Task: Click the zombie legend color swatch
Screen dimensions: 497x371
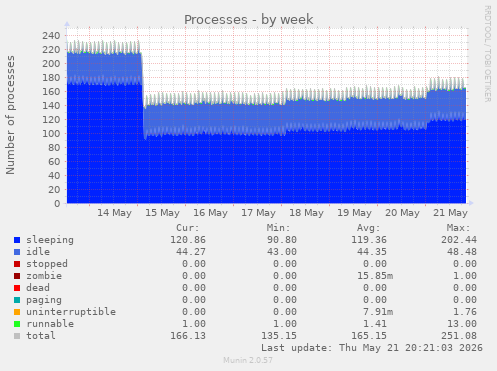Action: [17, 276]
